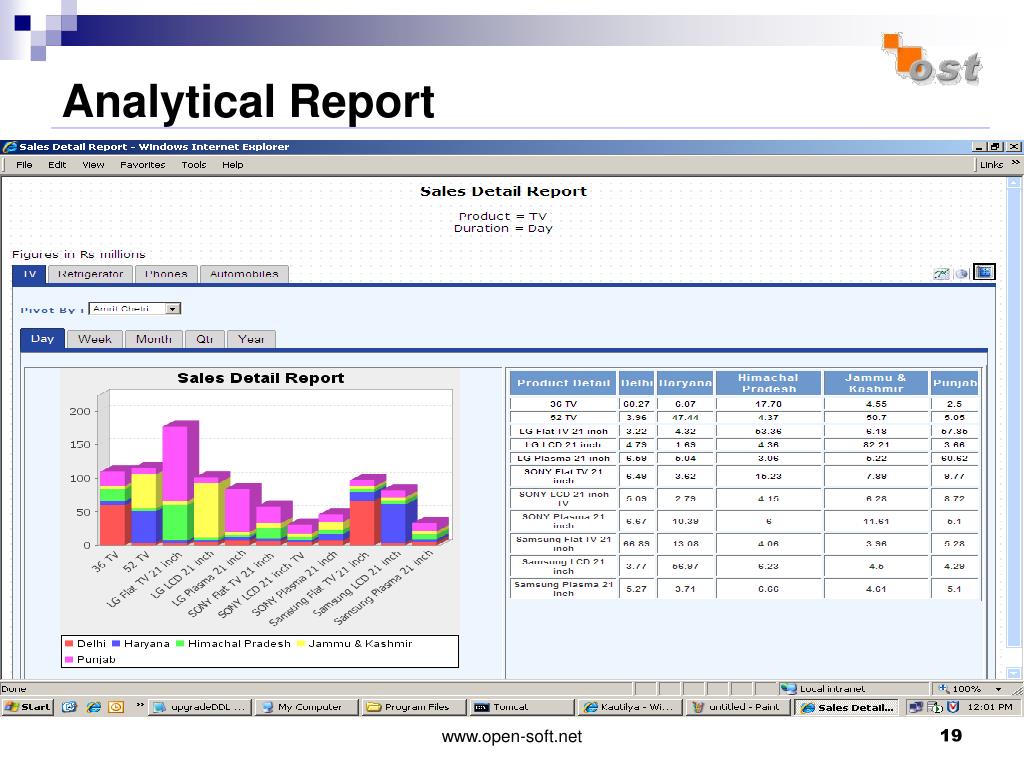This screenshot has width=1024, height=768.
Task: Click the Product Detail column header
Action: point(563,383)
